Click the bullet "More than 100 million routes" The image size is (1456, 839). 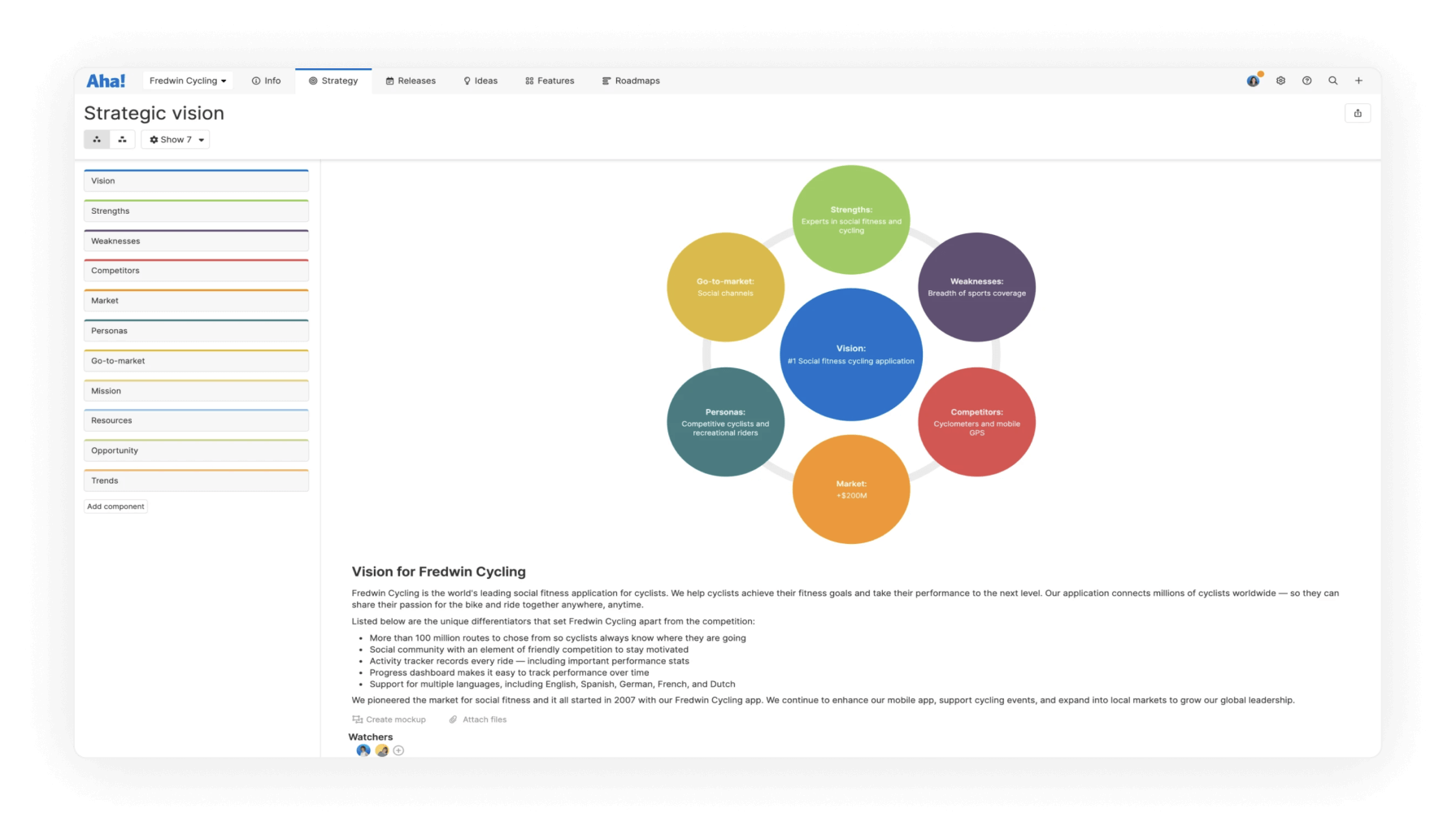pyautogui.click(x=558, y=638)
